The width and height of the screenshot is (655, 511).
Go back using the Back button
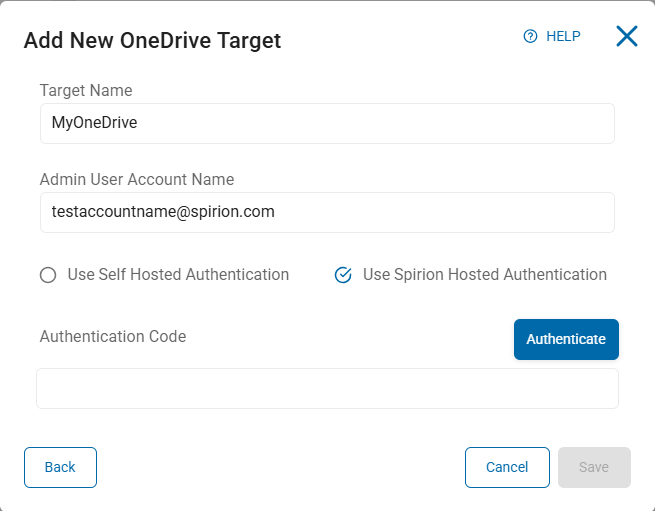click(x=60, y=467)
